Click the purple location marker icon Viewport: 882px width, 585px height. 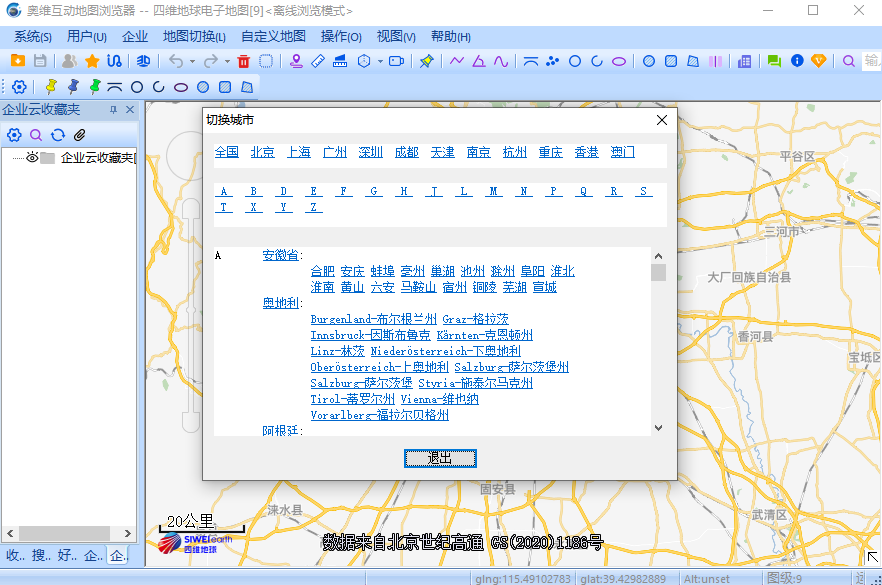[x=296, y=61]
